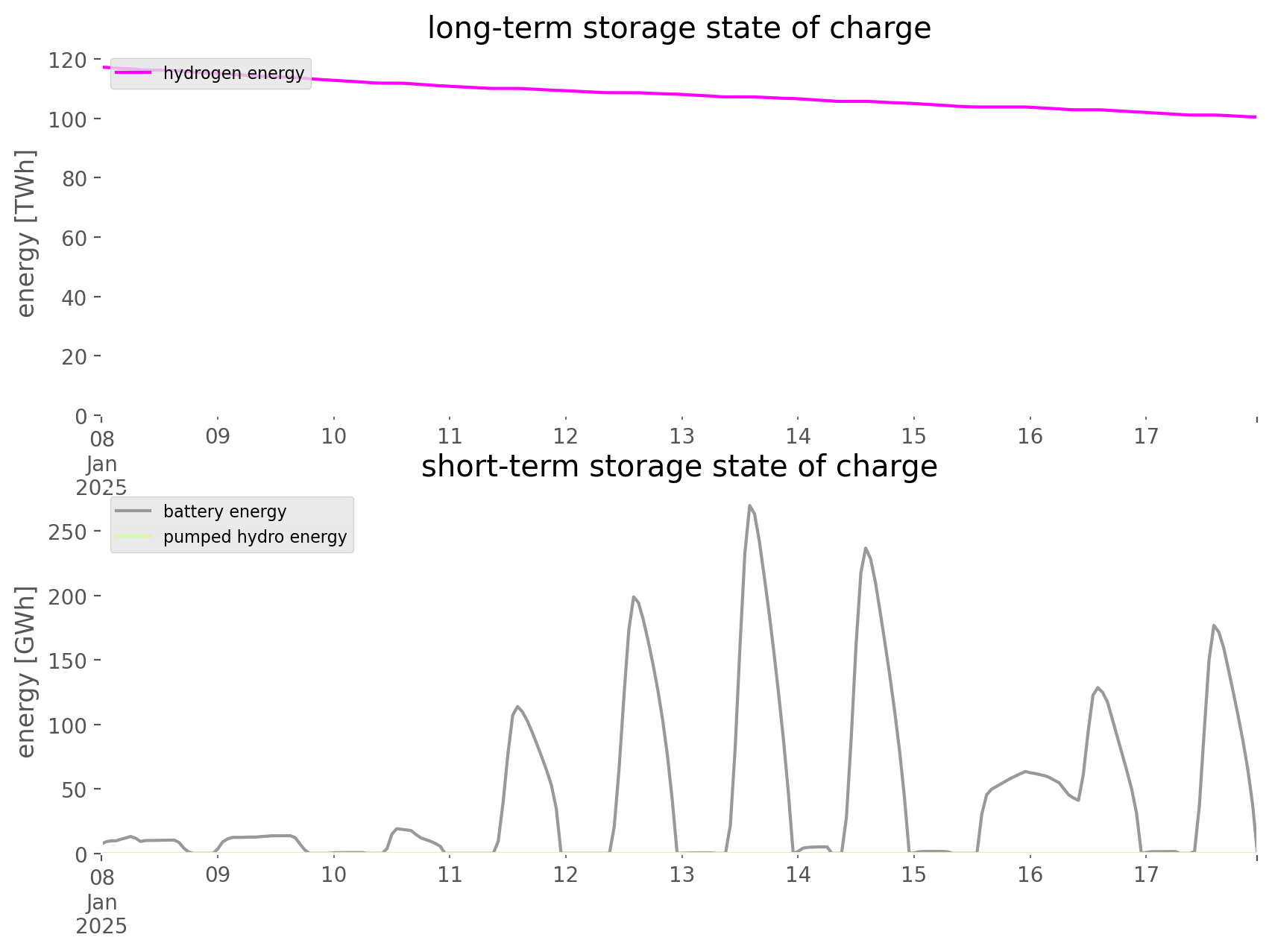Click the 'long-term storage state of charge' title
The image size is (1272, 952).
[678, 28]
